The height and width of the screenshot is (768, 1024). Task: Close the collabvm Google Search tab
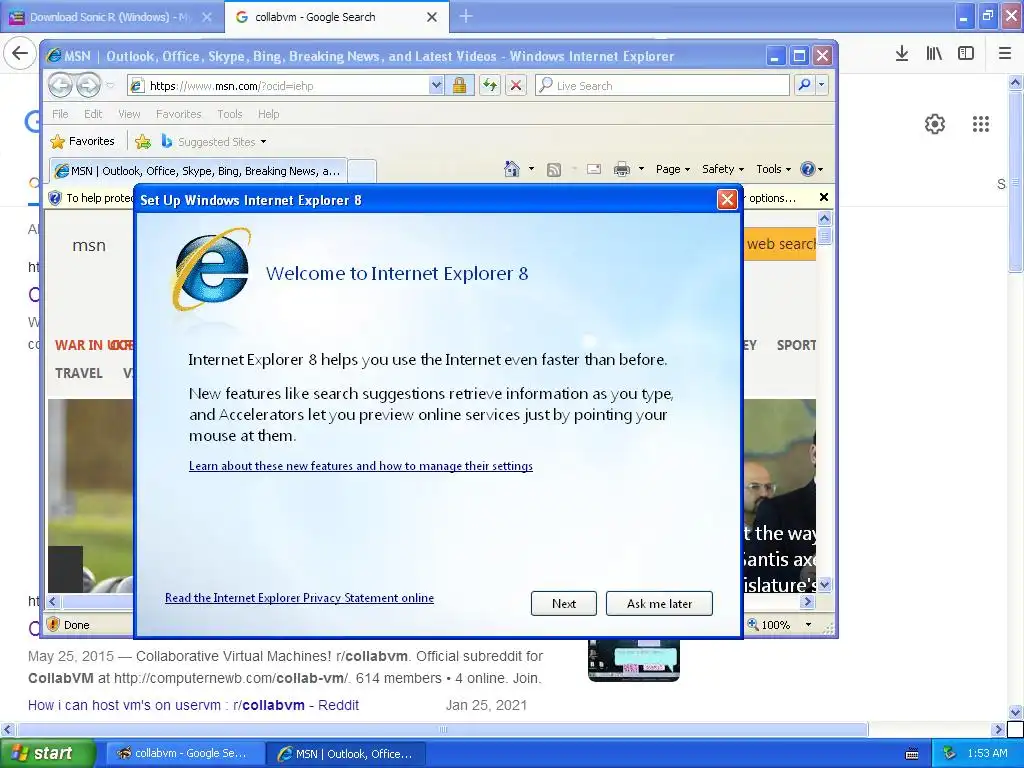(x=432, y=17)
